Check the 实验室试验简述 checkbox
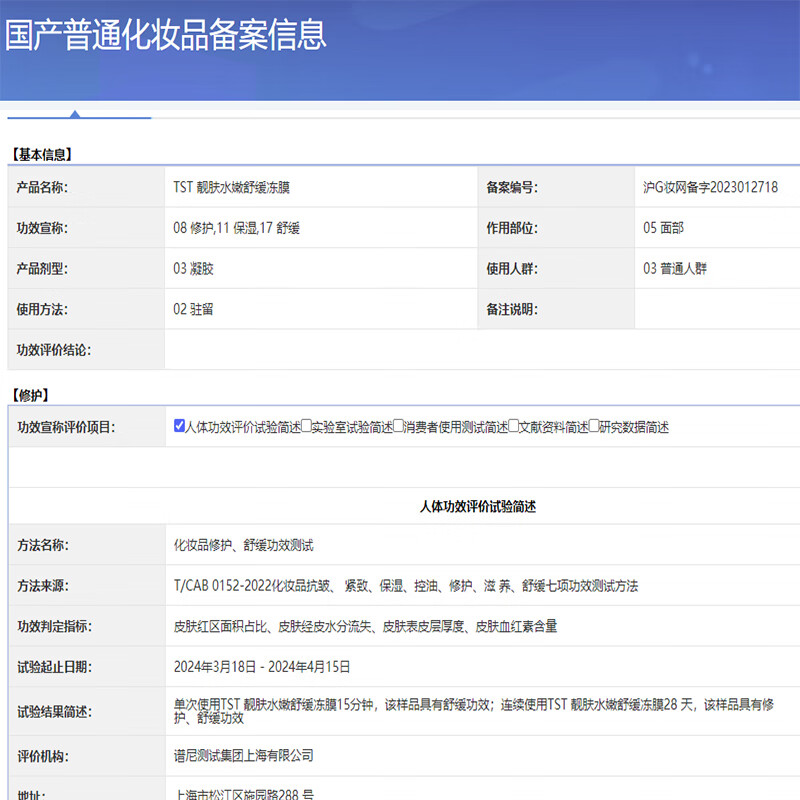Image resolution: width=800 pixels, height=800 pixels. click(304, 427)
